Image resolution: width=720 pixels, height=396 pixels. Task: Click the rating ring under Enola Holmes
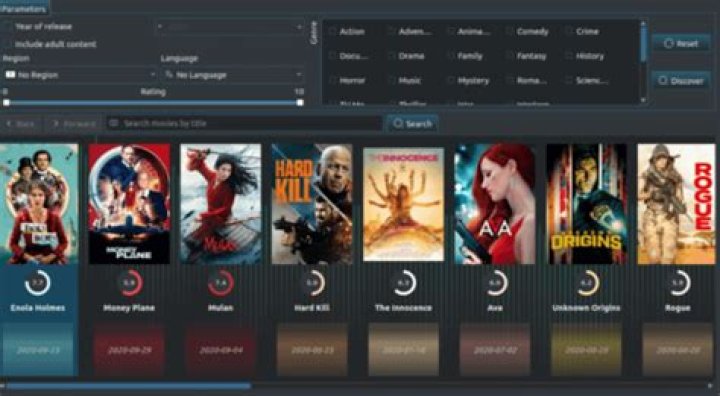[x=38, y=283]
